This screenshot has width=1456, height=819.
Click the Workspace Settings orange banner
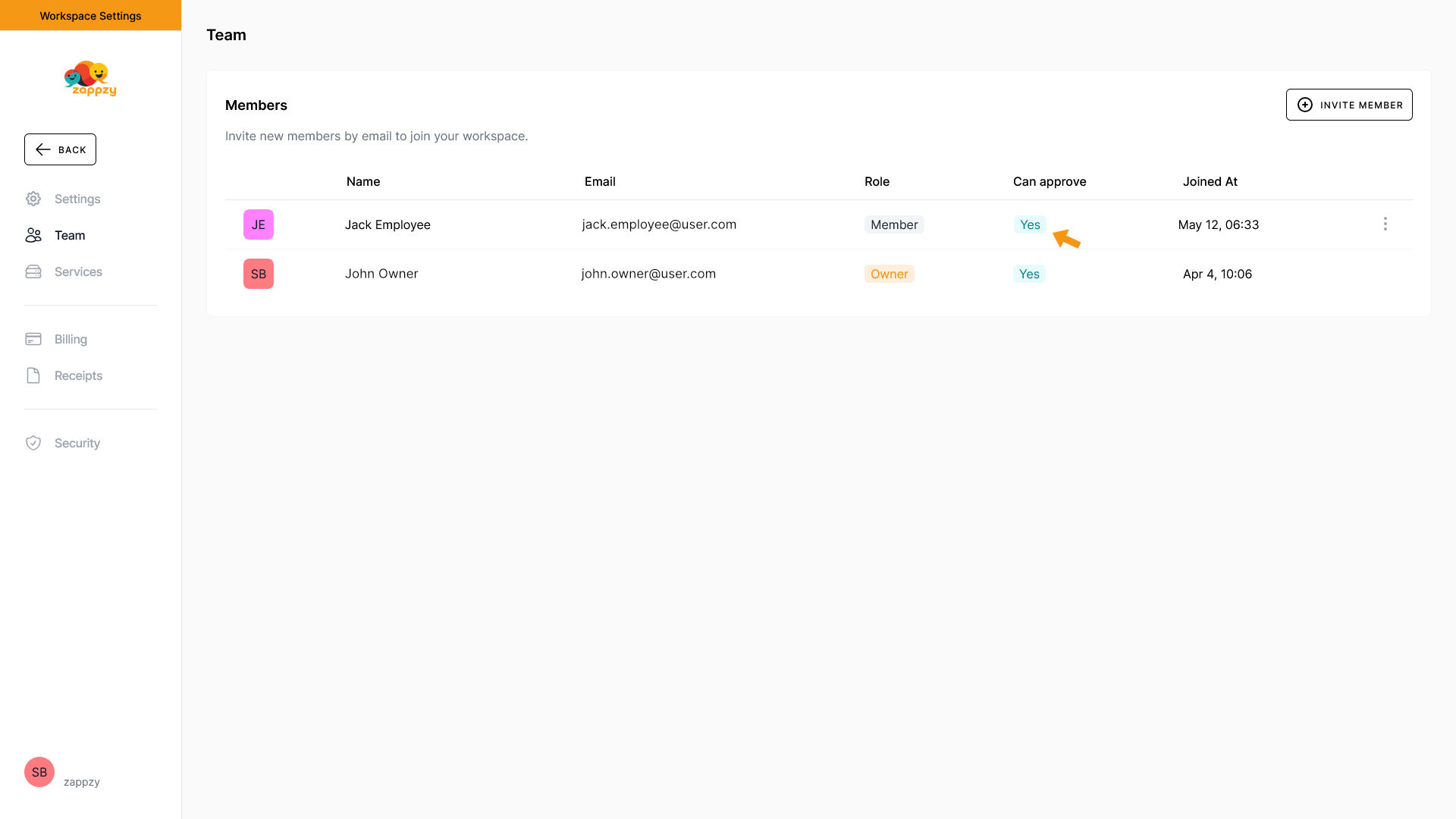90,15
